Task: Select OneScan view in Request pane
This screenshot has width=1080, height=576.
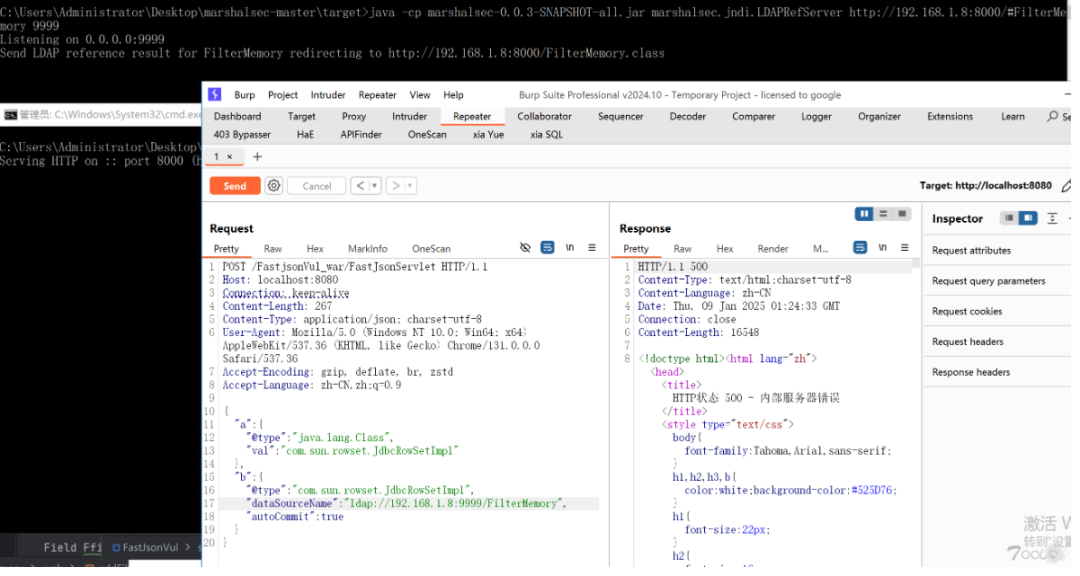Action: click(x=431, y=249)
